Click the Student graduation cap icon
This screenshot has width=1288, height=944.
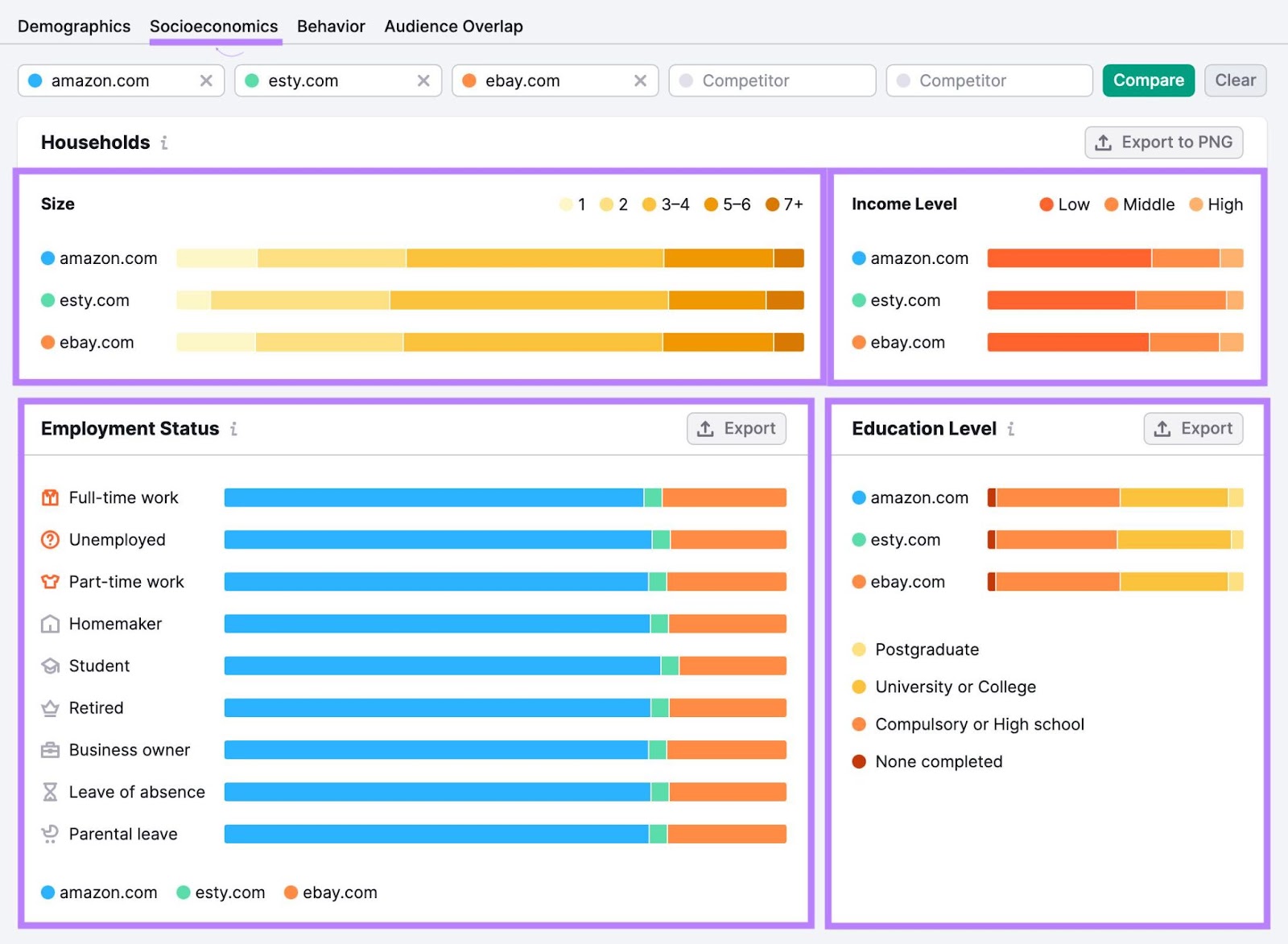pyautogui.click(x=49, y=666)
